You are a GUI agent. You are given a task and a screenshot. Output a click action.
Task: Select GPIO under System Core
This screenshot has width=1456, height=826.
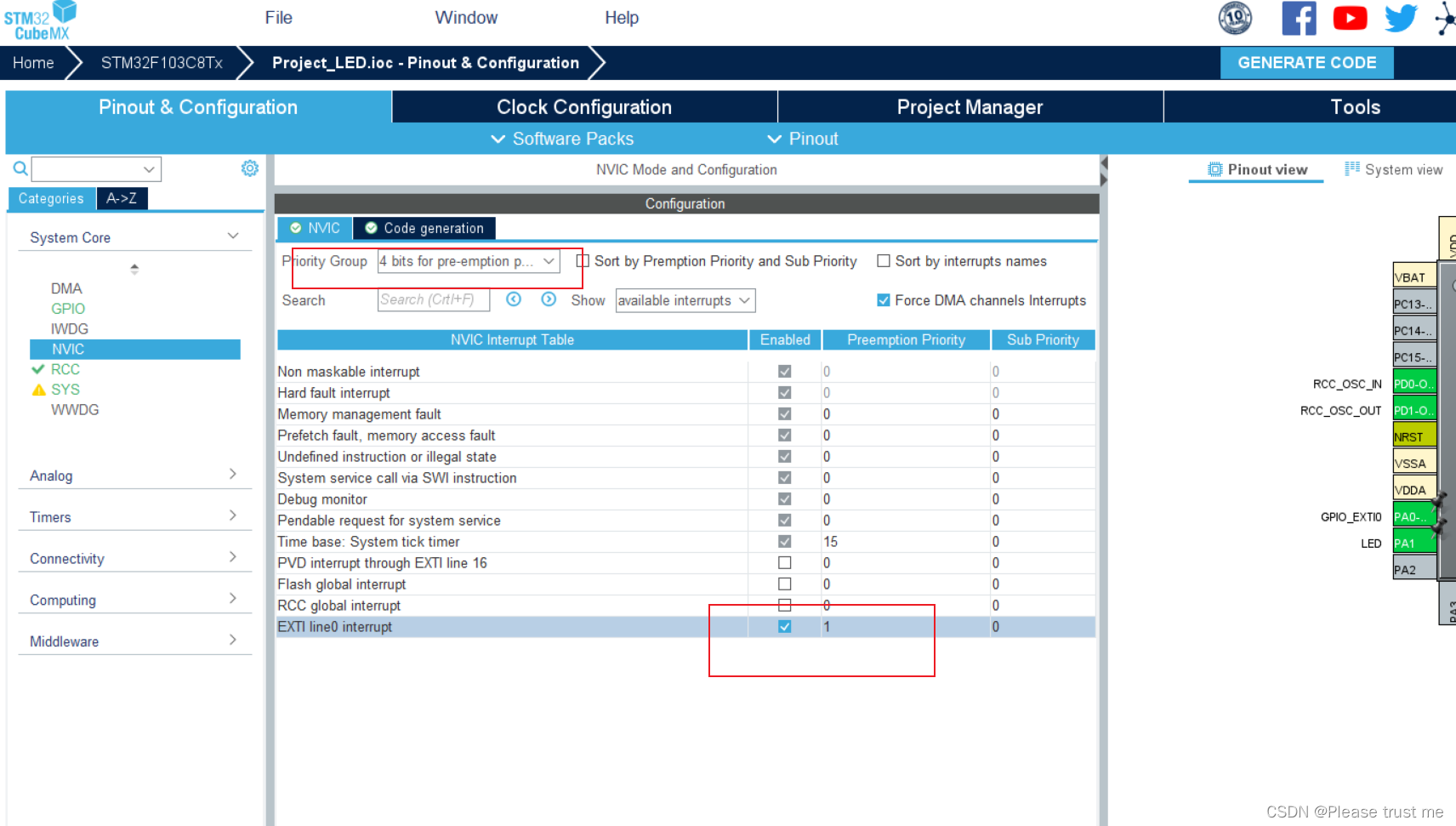(x=68, y=309)
